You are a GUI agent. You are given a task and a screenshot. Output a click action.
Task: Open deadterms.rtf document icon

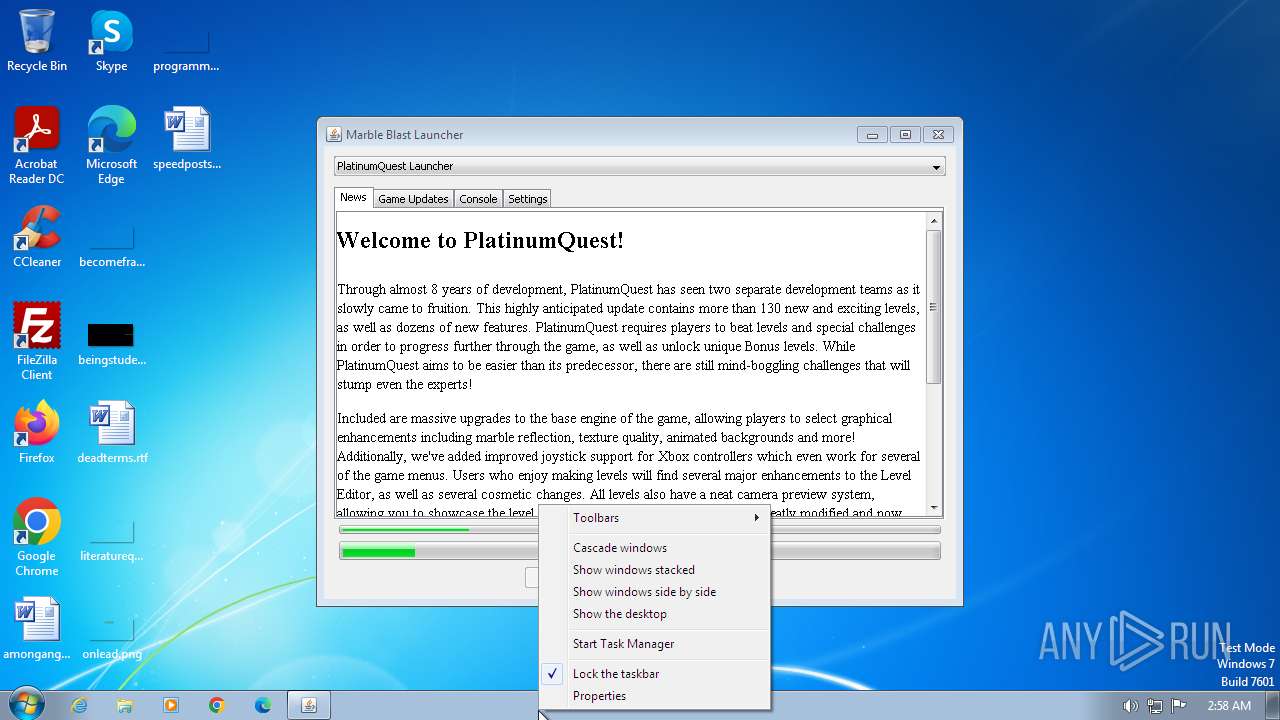tap(111, 433)
